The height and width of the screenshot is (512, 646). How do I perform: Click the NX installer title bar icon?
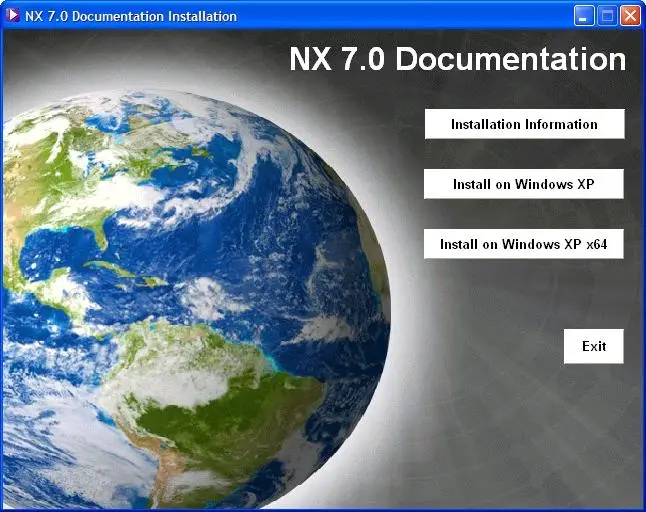[x=13, y=16]
